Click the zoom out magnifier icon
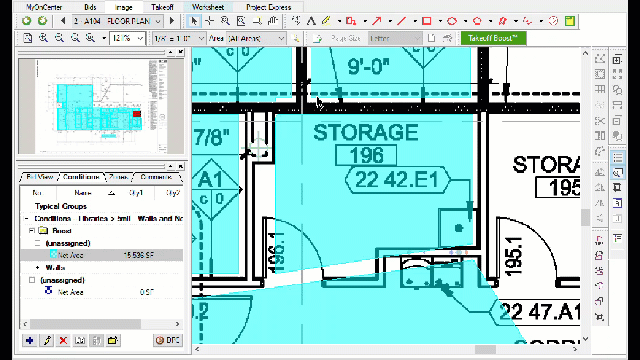This screenshot has width=640, height=360. click(x=59, y=38)
